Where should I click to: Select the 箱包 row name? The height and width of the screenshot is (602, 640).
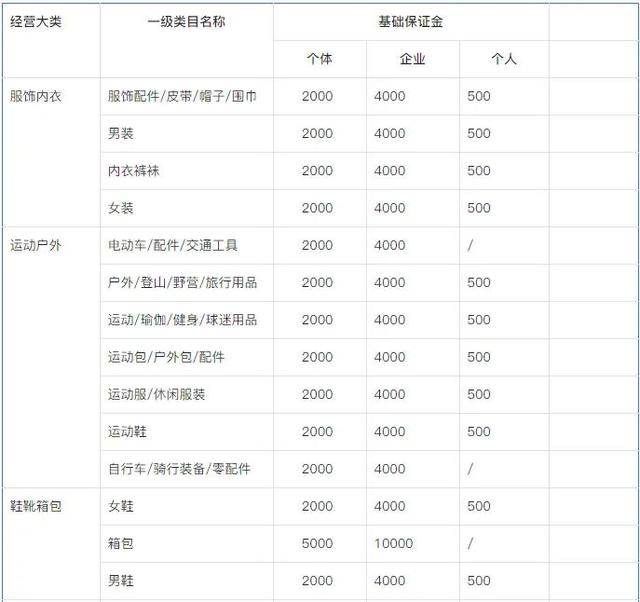[x=121, y=544]
